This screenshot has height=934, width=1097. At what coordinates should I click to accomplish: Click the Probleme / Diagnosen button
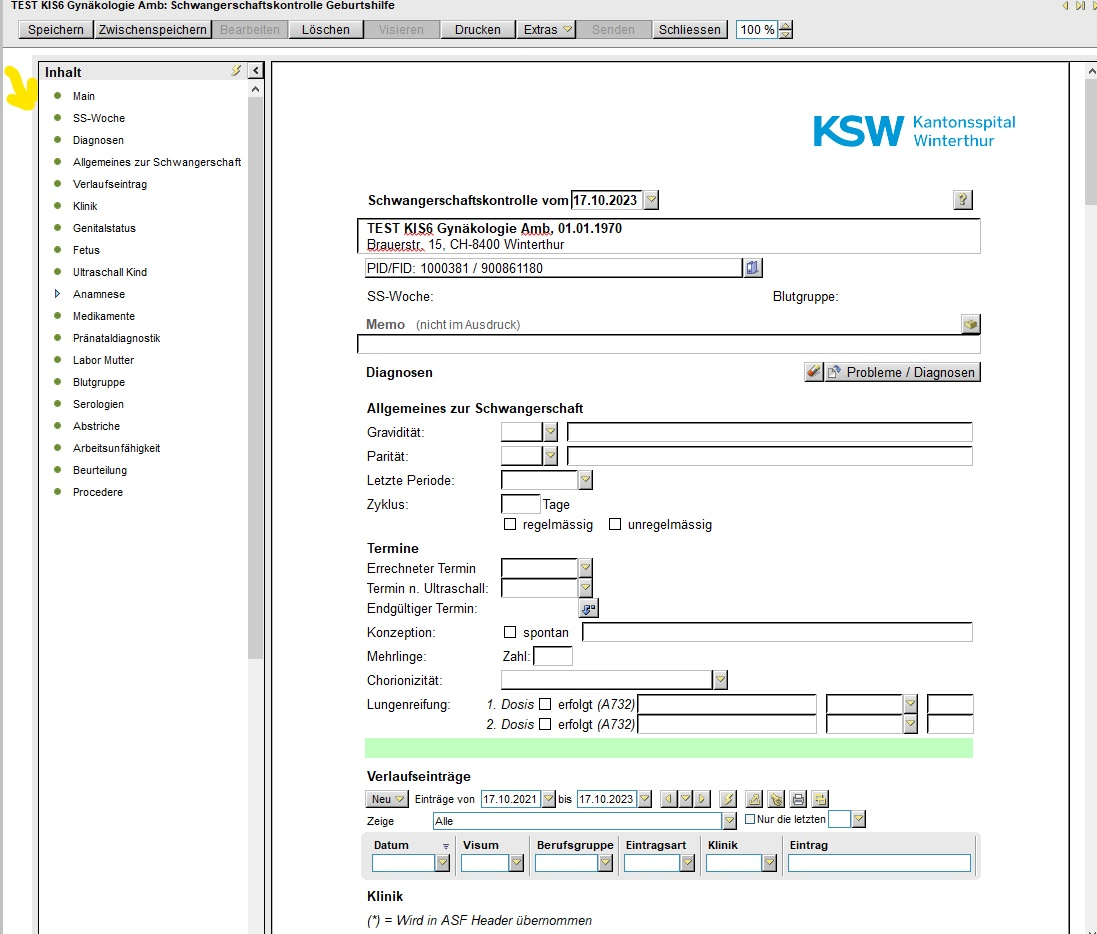[x=902, y=372]
